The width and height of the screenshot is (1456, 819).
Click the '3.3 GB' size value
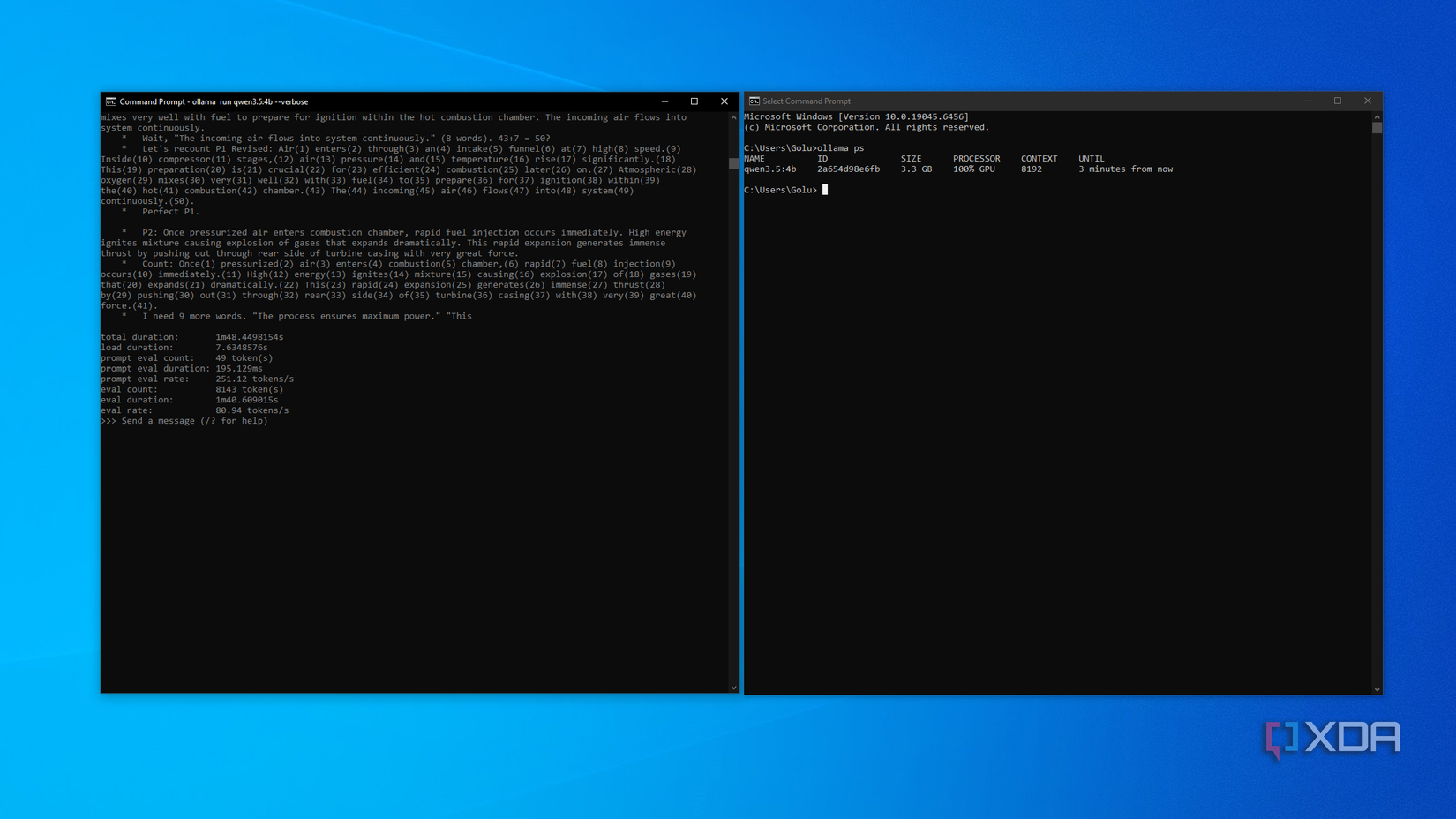917,169
